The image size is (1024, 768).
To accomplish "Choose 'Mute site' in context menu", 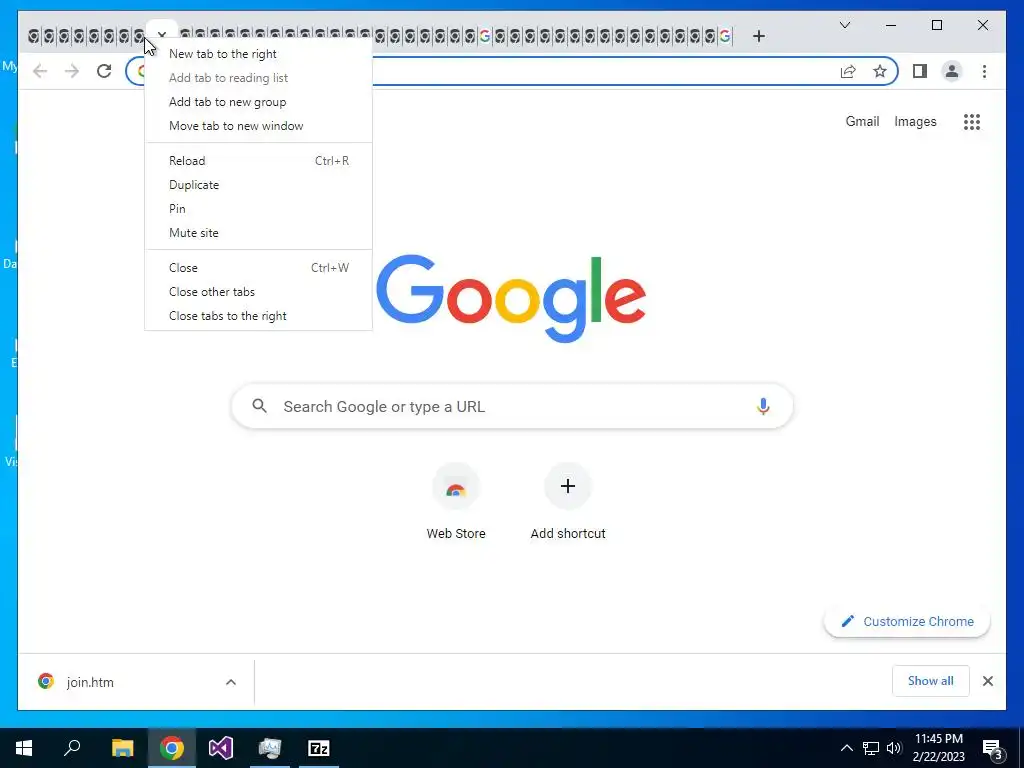I will pos(259,232).
